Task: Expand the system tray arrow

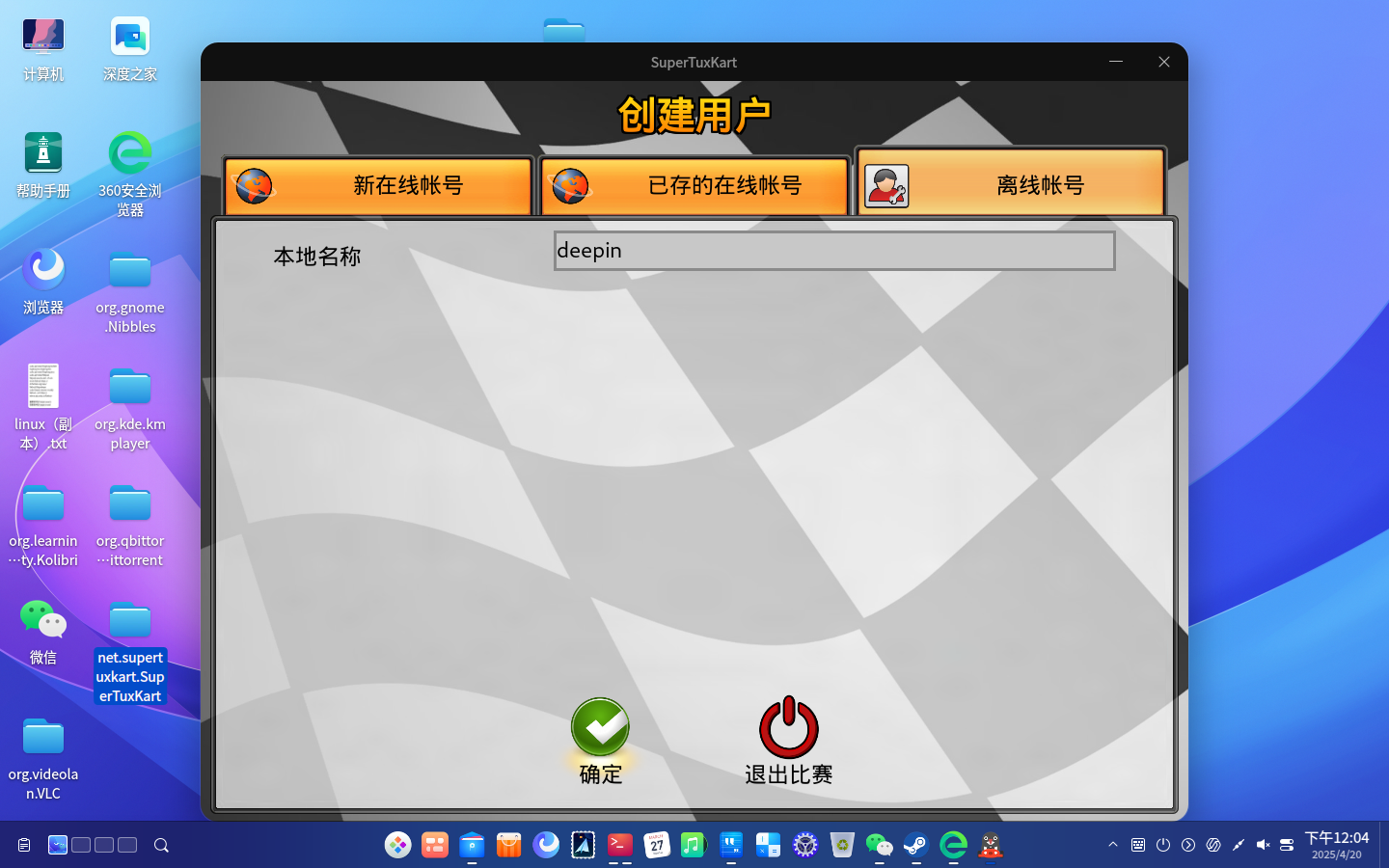Action: 1113,845
